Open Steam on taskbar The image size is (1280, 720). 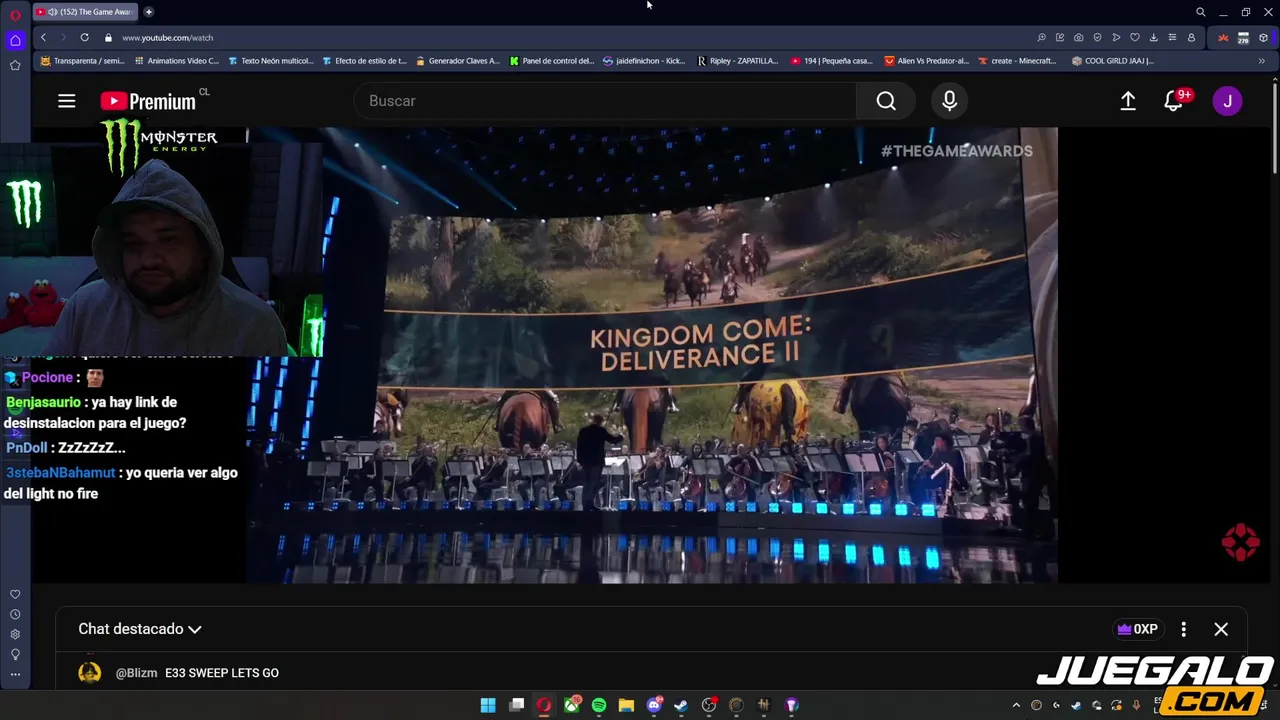point(681,705)
